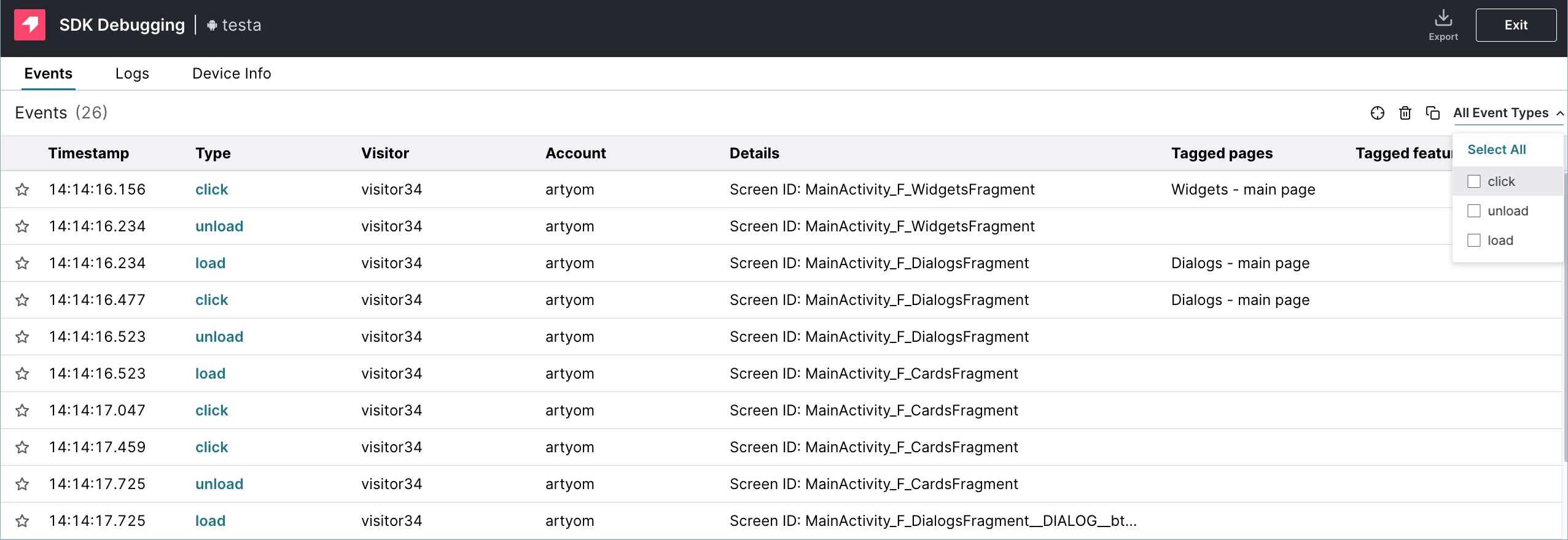Open click event type at 14:14:17.459
The height and width of the screenshot is (540, 1568).
pyautogui.click(x=212, y=447)
